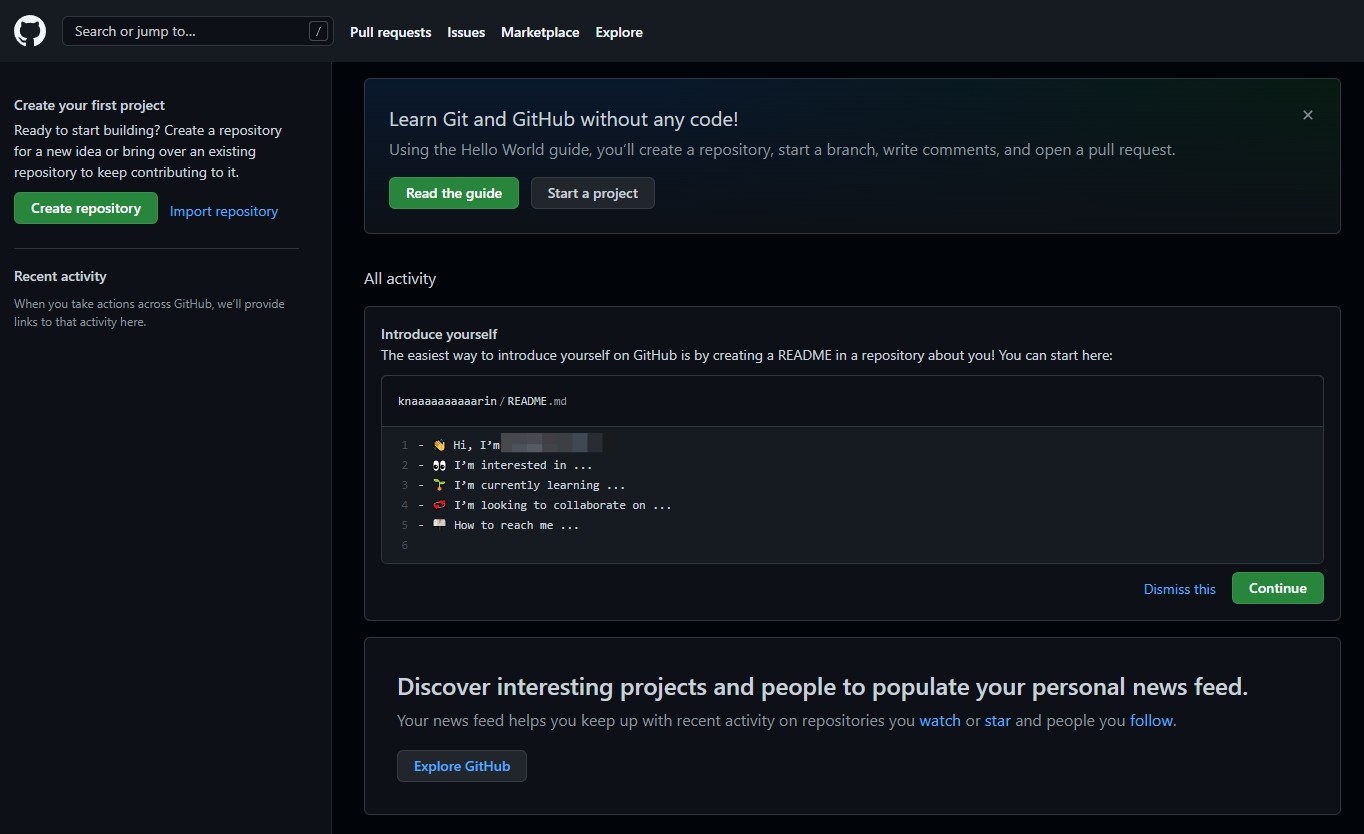
Task: Click the 'I'm interested in ...' line
Action: [523, 465]
